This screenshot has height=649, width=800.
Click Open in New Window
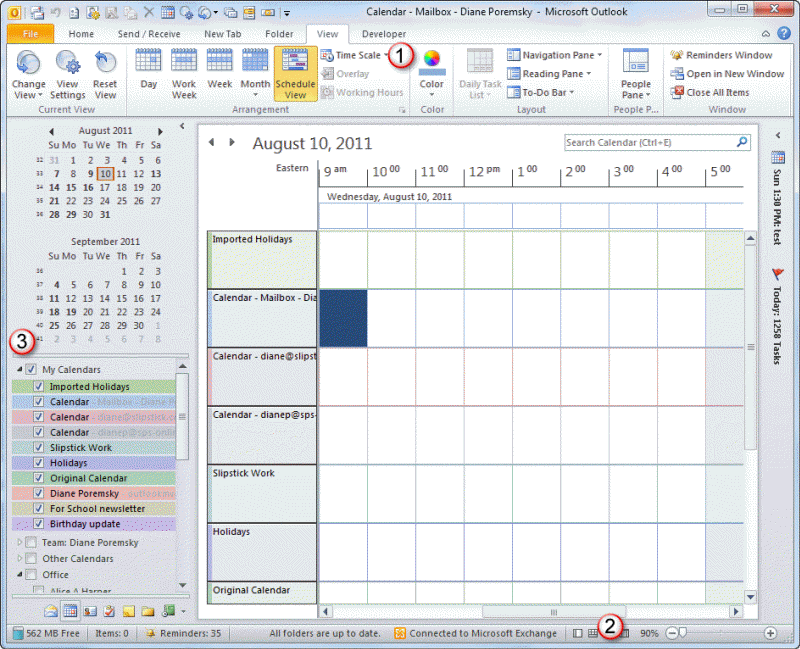click(727, 74)
